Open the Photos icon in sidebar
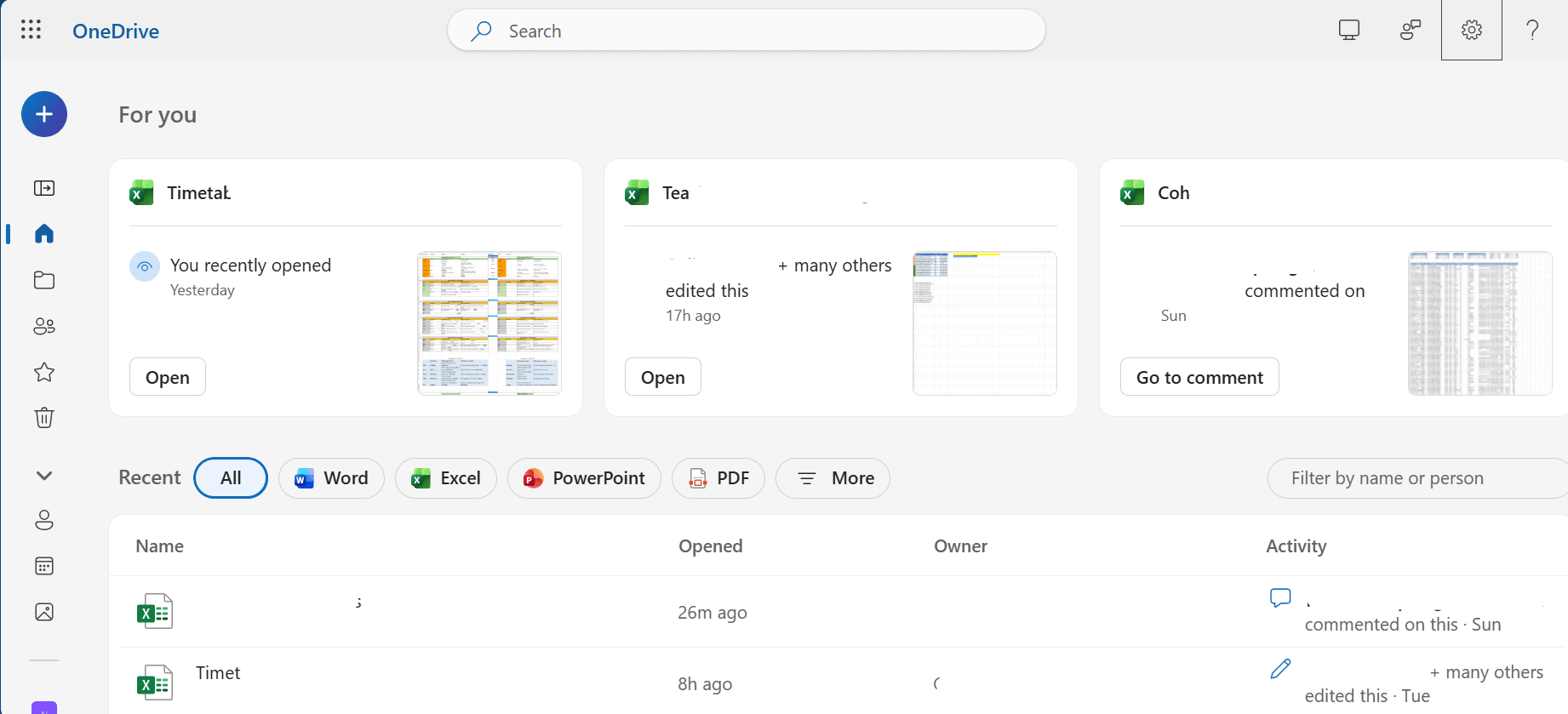Viewport: 1568px width, 714px height. (44, 612)
